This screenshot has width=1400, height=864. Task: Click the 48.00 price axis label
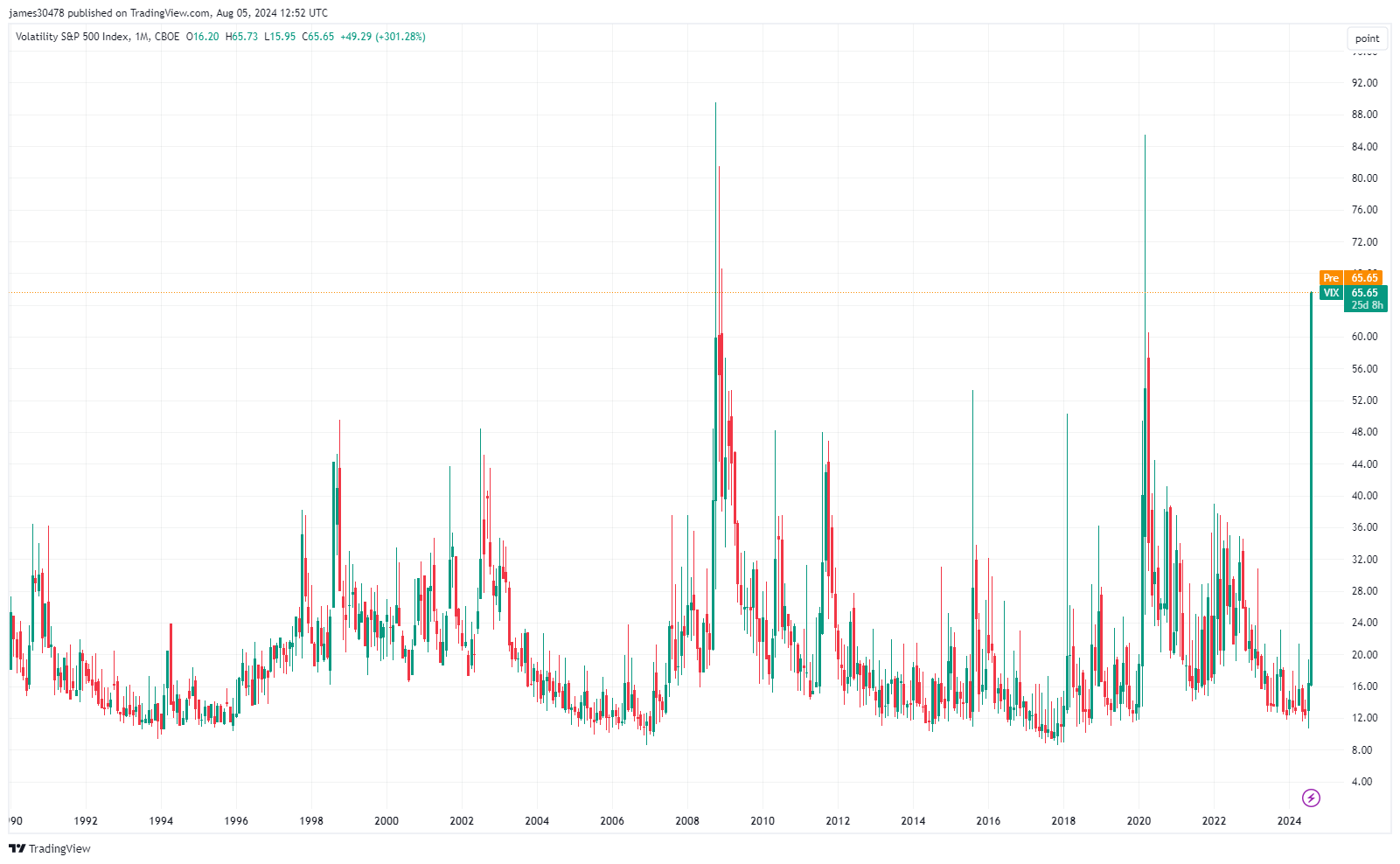pyautogui.click(x=1364, y=432)
